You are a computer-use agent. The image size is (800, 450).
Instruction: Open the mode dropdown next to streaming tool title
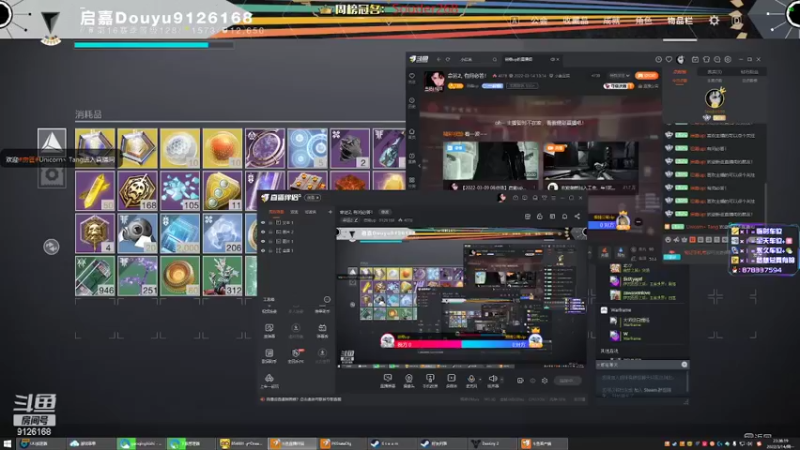313,197
